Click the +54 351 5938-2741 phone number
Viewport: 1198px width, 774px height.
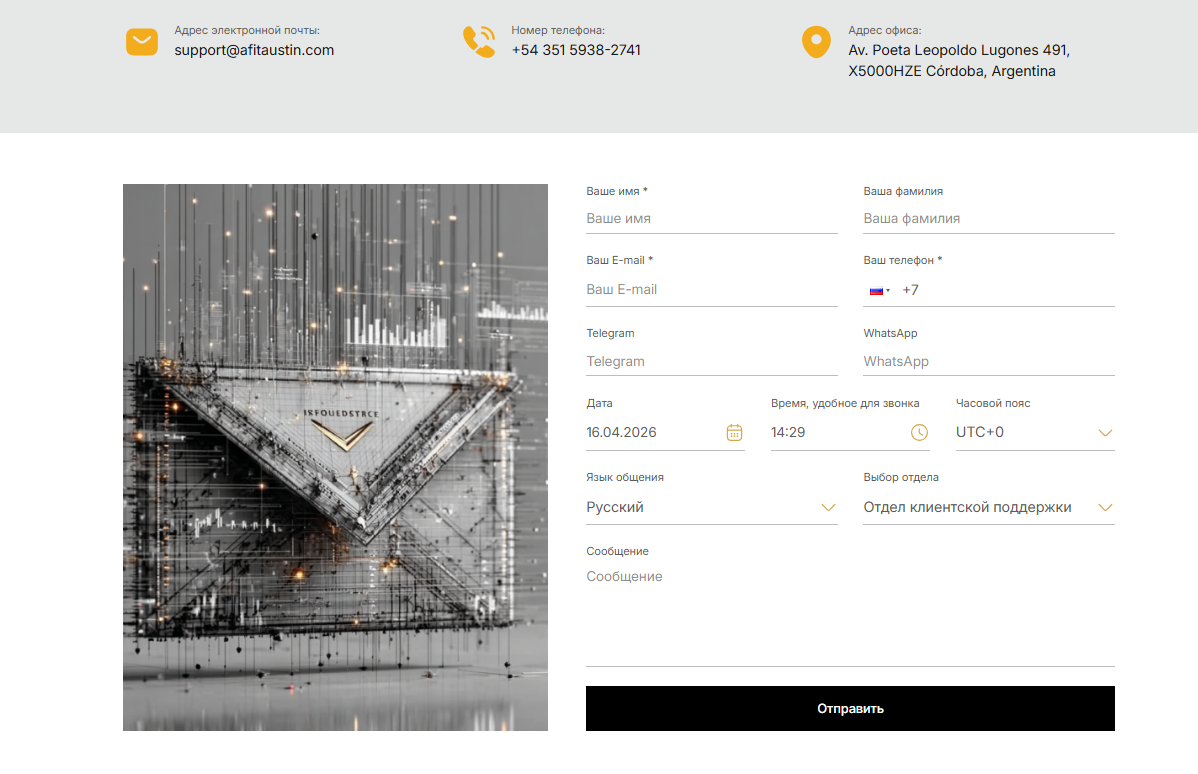(576, 50)
